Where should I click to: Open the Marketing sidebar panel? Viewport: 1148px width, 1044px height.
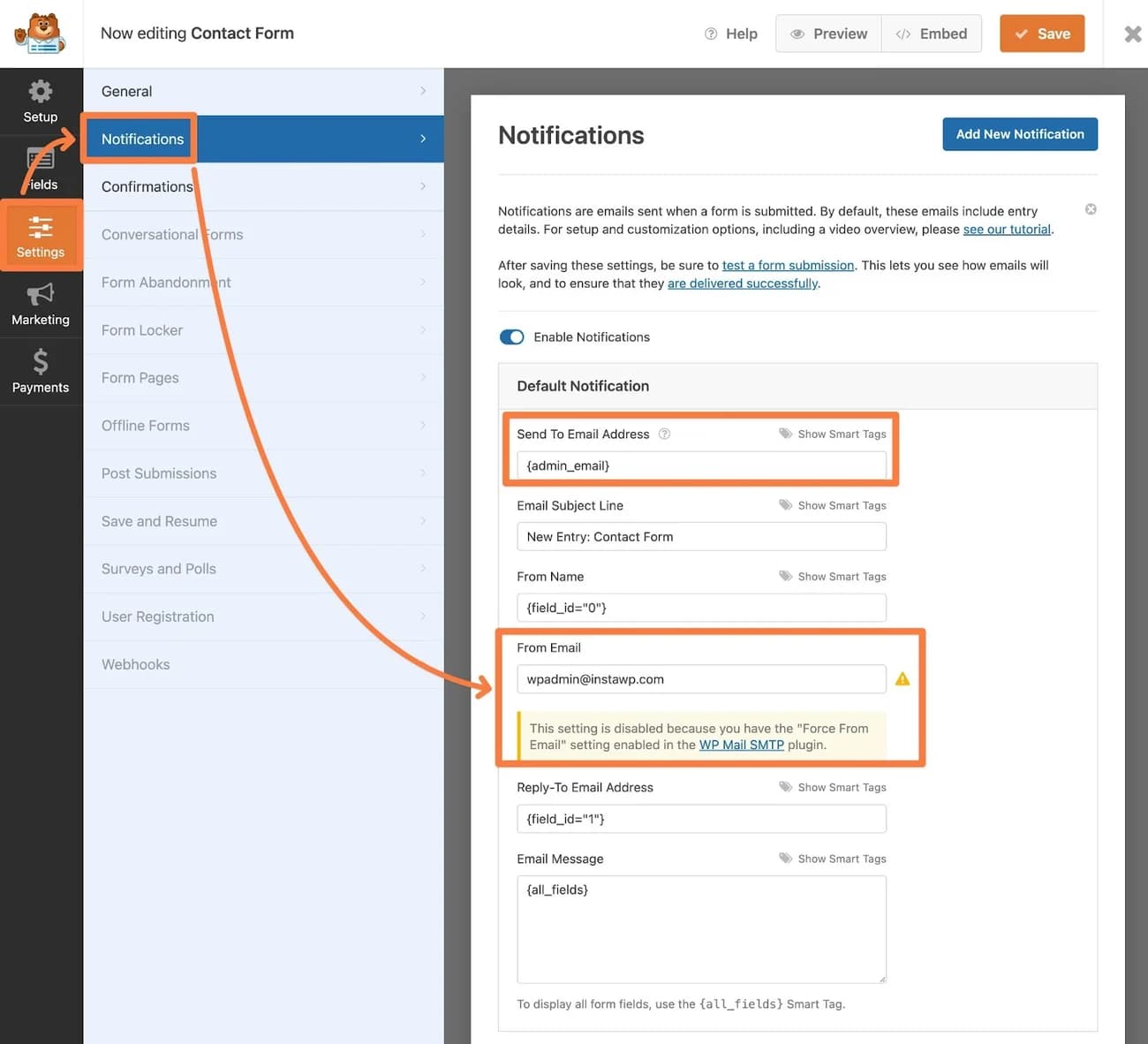point(40,304)
